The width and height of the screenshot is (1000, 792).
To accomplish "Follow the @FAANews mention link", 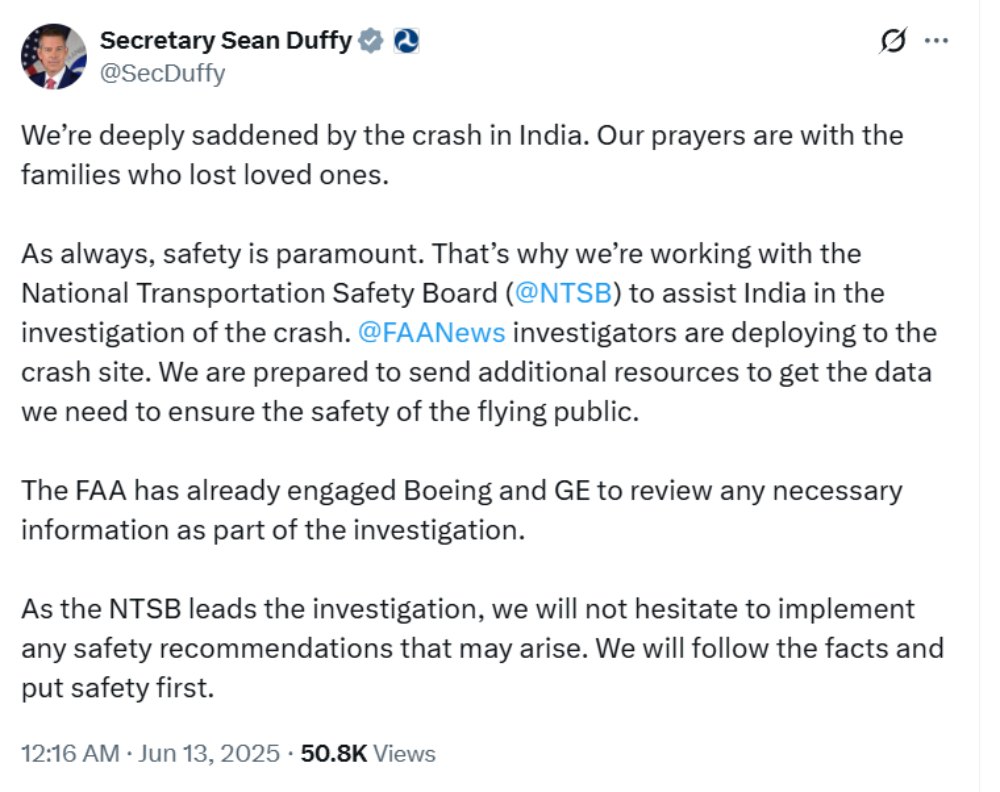I will (x=431, y=333).
